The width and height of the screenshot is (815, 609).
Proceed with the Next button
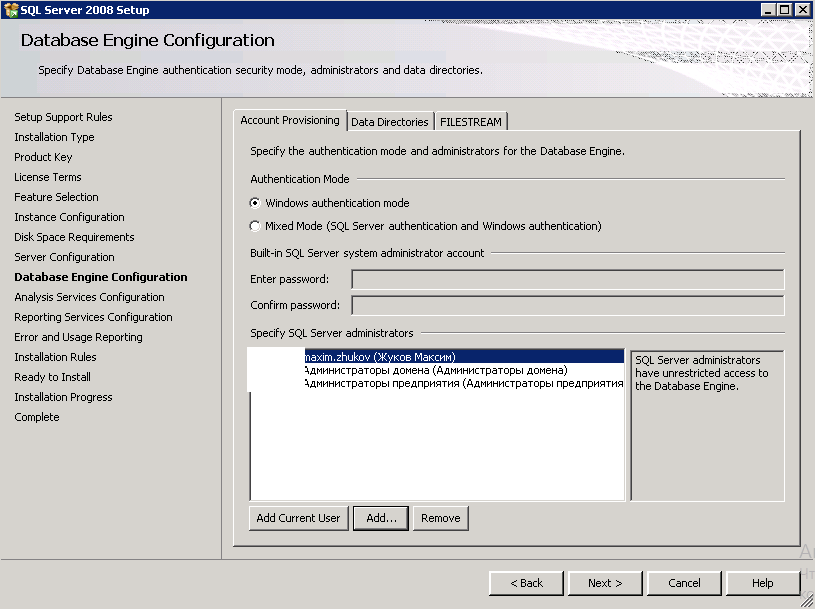605,583
